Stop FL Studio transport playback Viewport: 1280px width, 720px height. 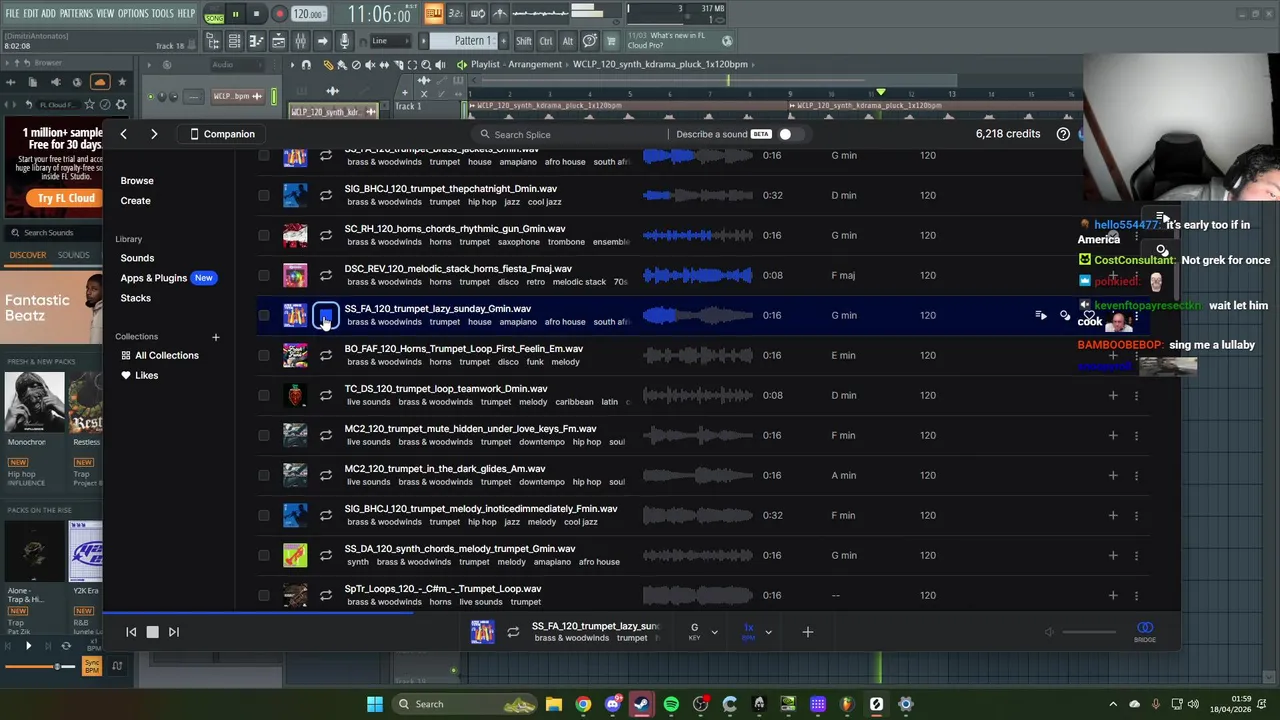256,15
